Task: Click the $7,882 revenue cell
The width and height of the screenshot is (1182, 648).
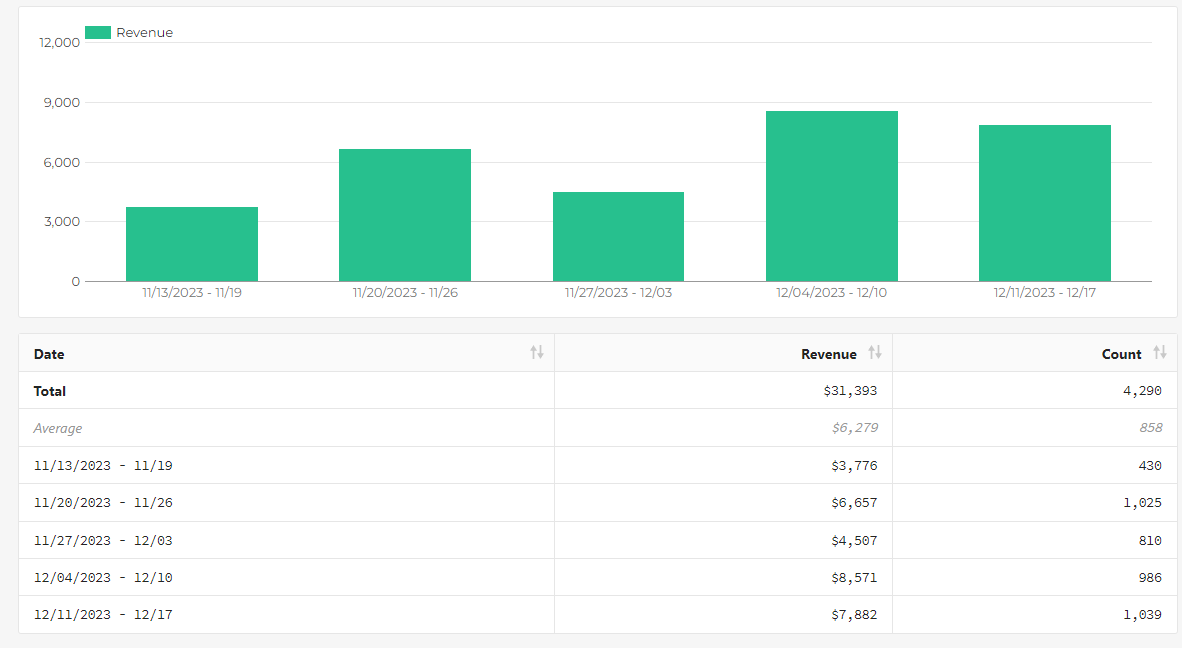Action: click(x=854, y=615)
